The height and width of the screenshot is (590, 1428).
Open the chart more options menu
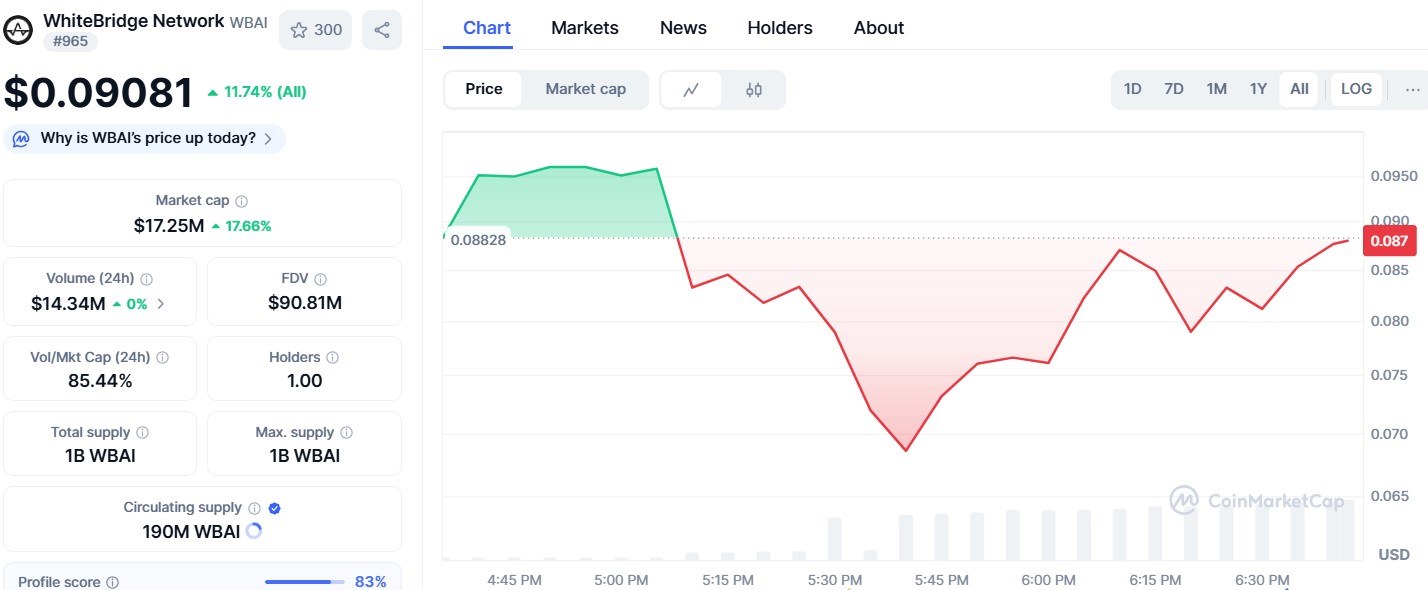1412,89
